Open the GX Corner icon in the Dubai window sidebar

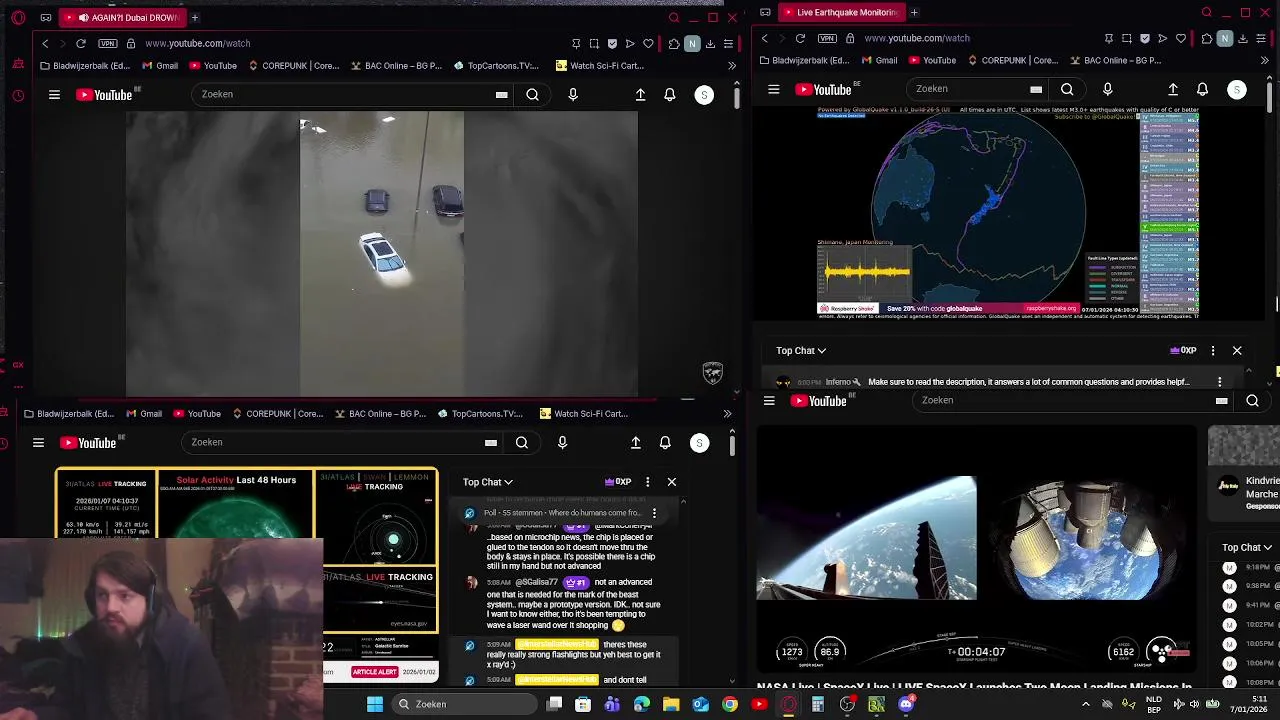[x=18, y=365]
